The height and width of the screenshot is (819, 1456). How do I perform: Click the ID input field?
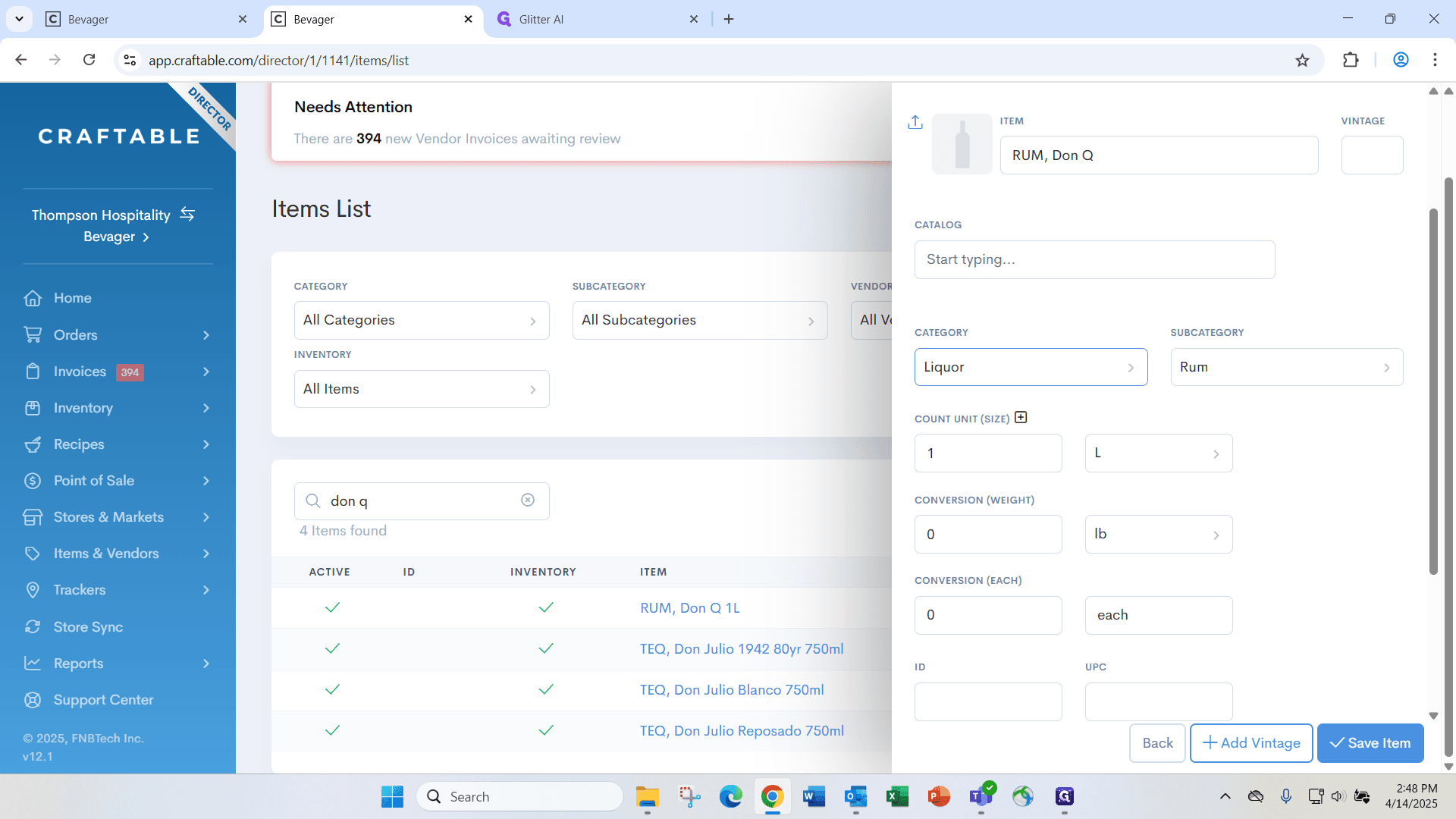coord(988,701)
